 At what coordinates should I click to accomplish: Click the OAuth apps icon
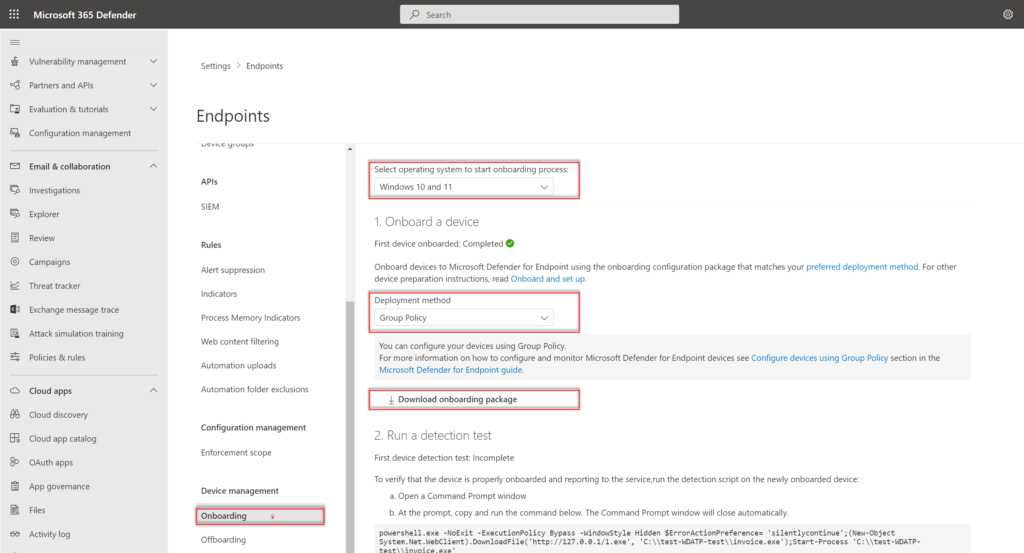(x=15, y=462)
